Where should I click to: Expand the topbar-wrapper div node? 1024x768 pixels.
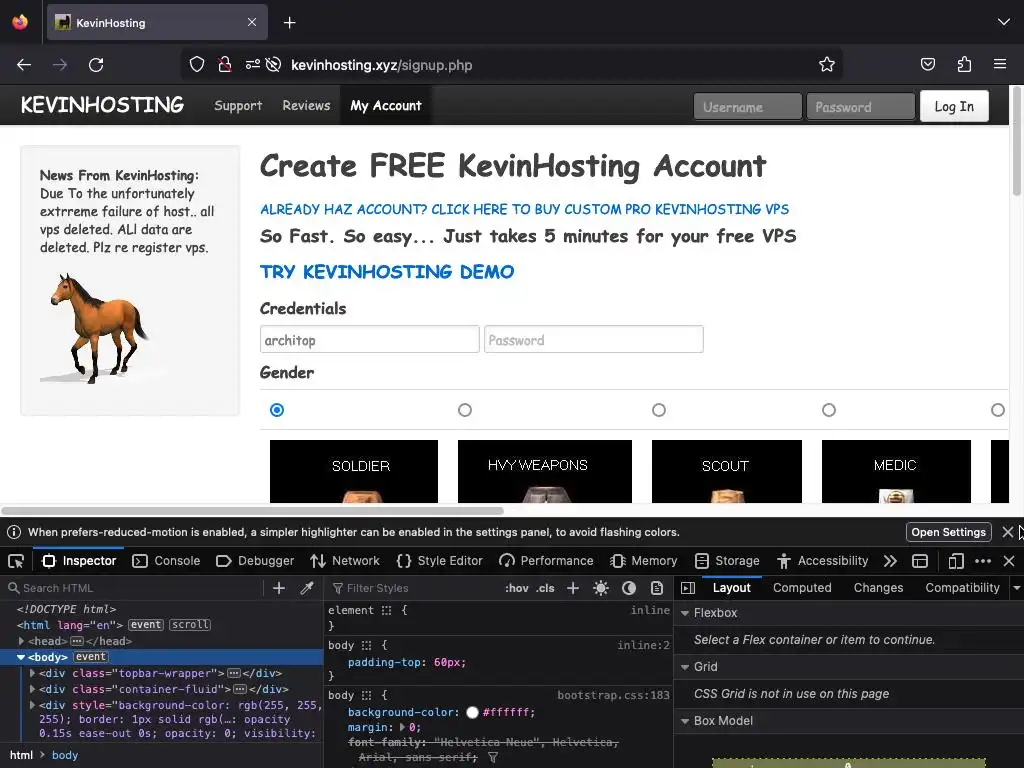[33, 673]
